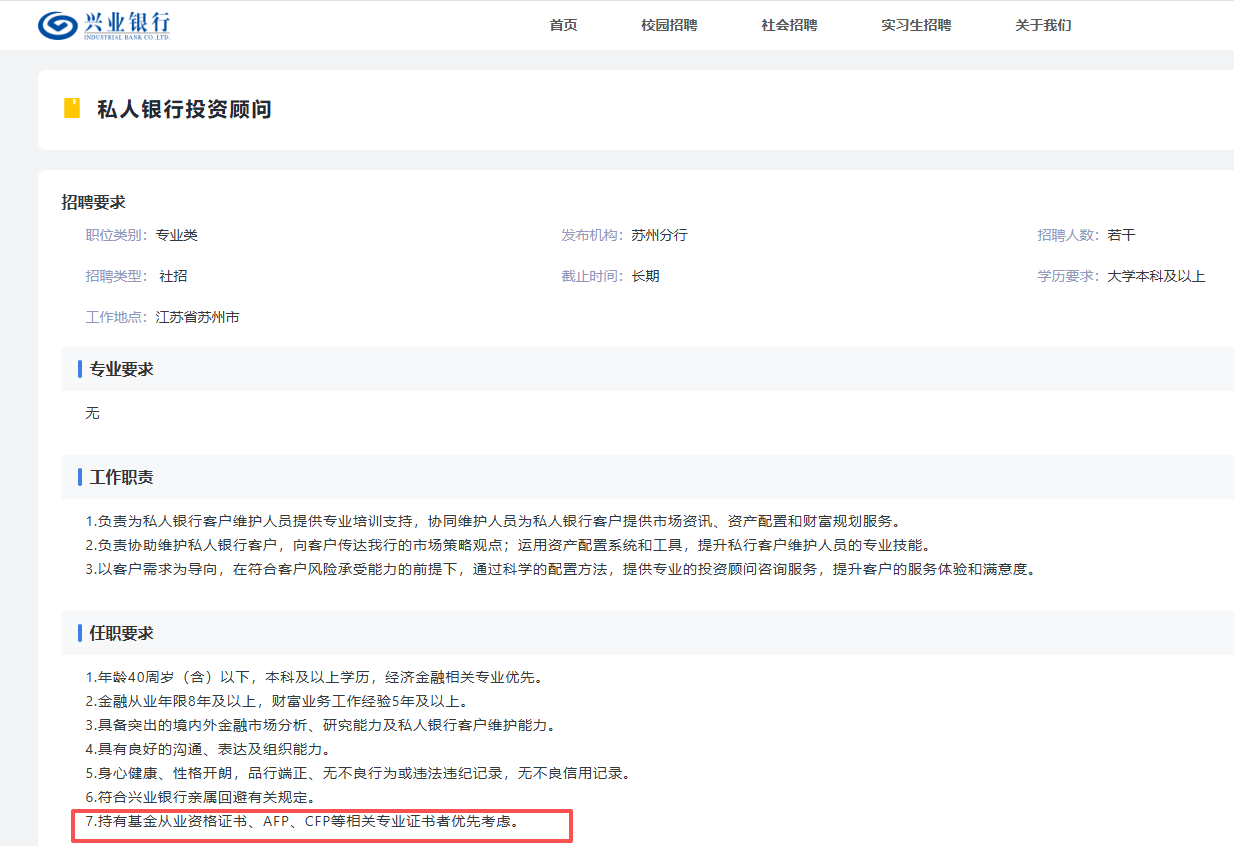Click the 招聘要求 section heading
The width and height of the screenshot is (1234, 846).
[x=93, y=202]
